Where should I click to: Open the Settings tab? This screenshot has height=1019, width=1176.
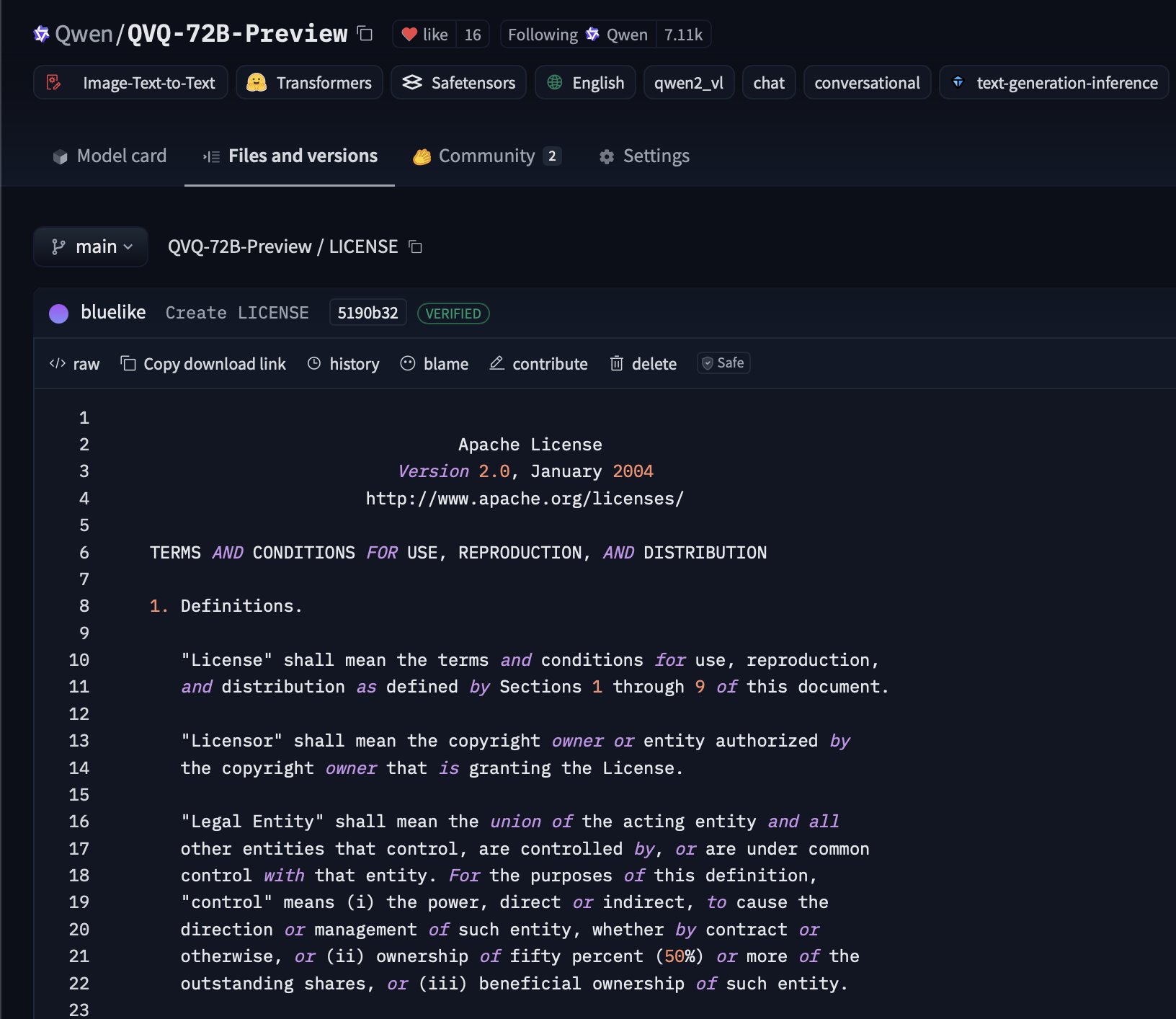[x=645, y=156]
